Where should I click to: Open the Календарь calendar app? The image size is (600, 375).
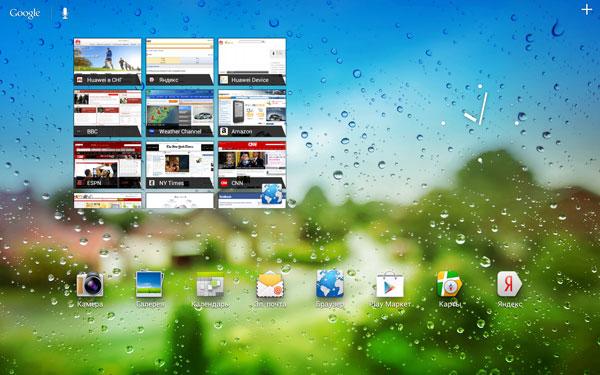click(x=210, y=289)
